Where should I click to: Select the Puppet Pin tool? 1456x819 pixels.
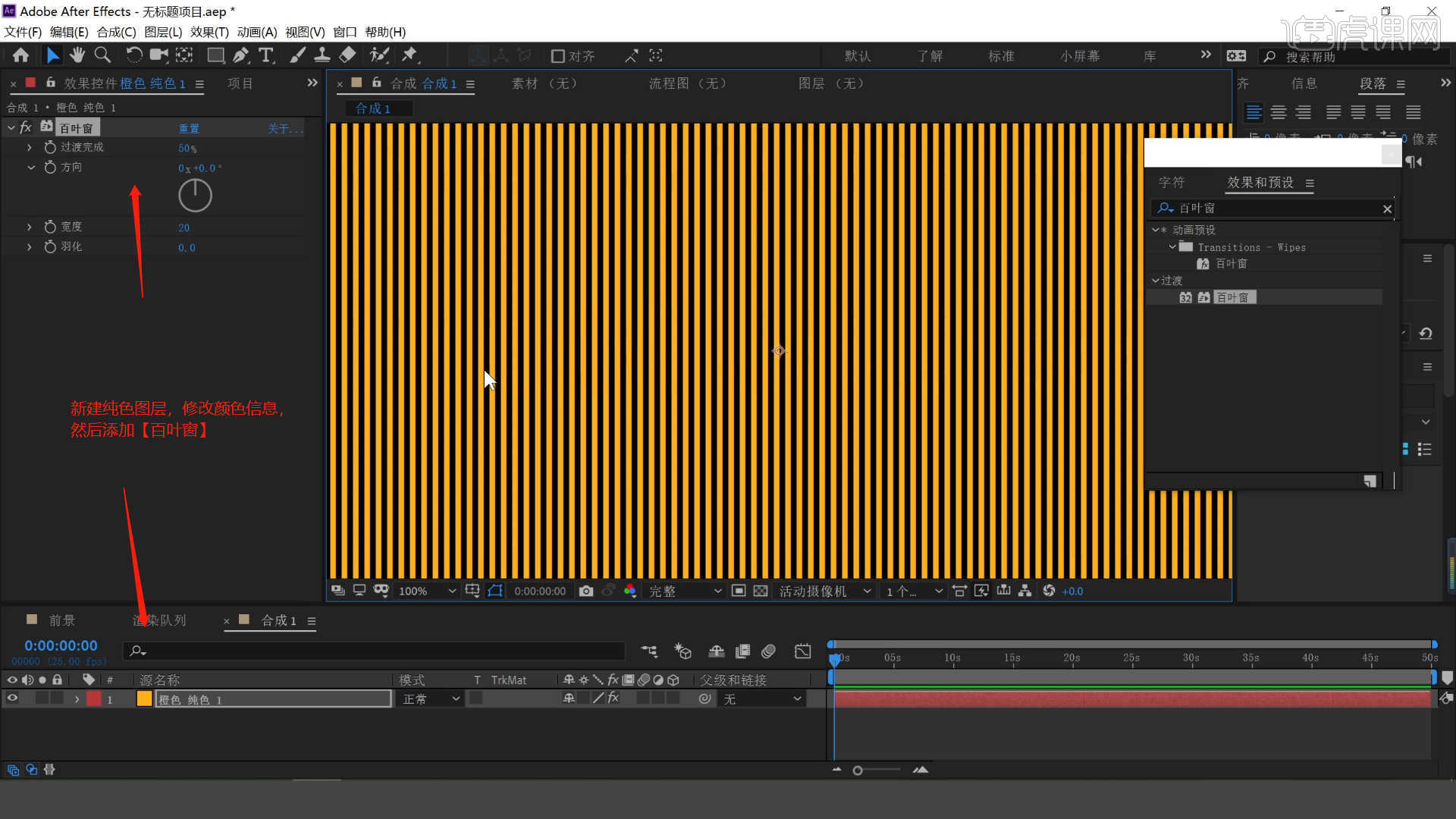410,55
